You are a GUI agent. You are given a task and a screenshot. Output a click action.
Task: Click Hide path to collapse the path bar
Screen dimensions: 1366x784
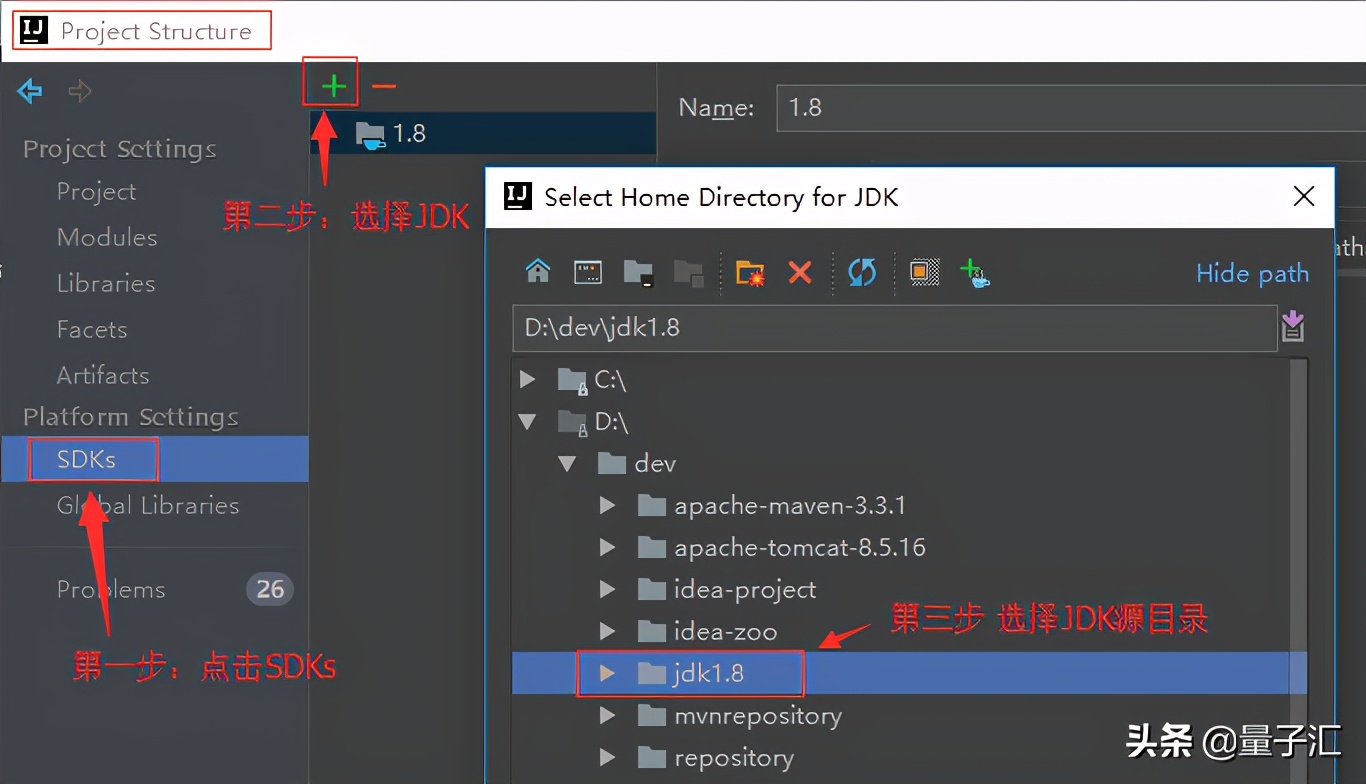1252,273
